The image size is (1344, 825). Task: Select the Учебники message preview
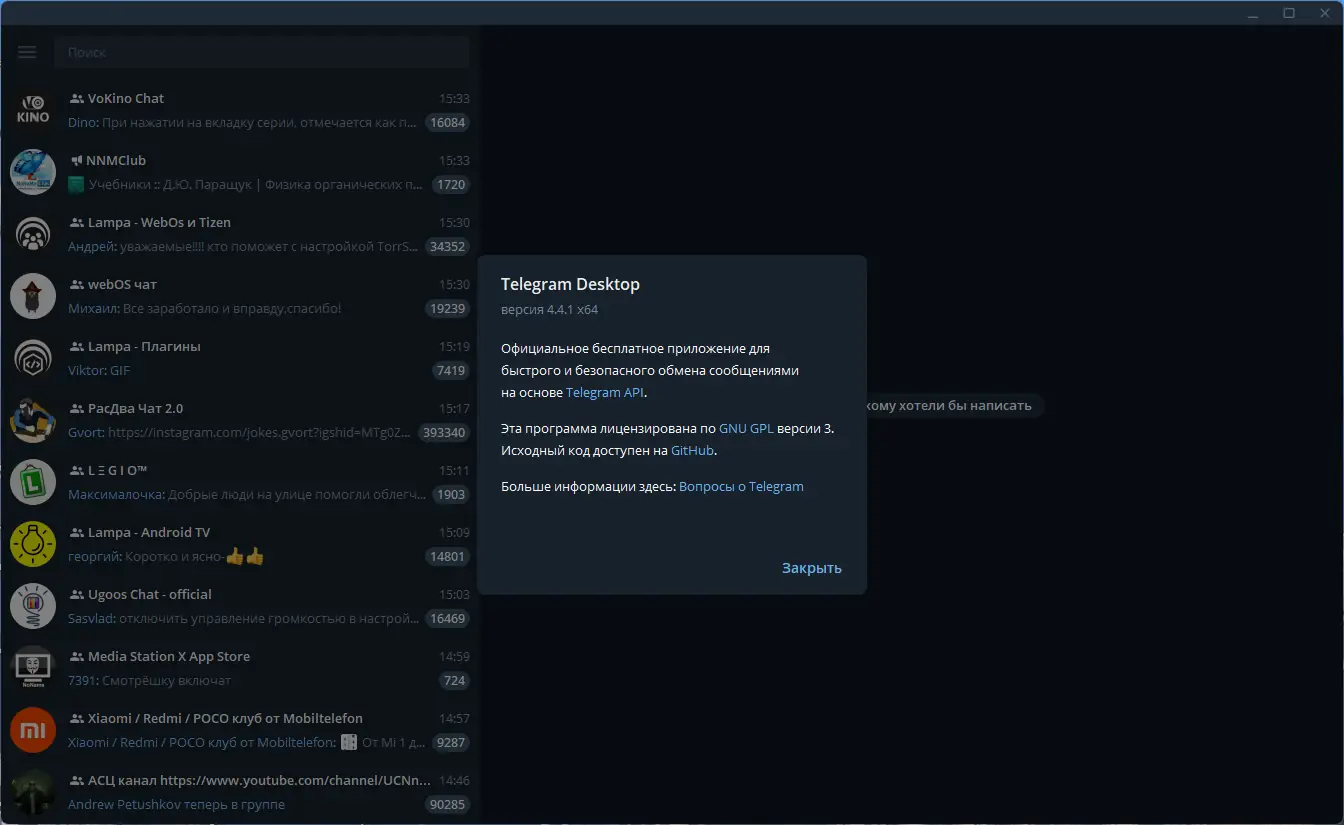[x=245, y=185]
